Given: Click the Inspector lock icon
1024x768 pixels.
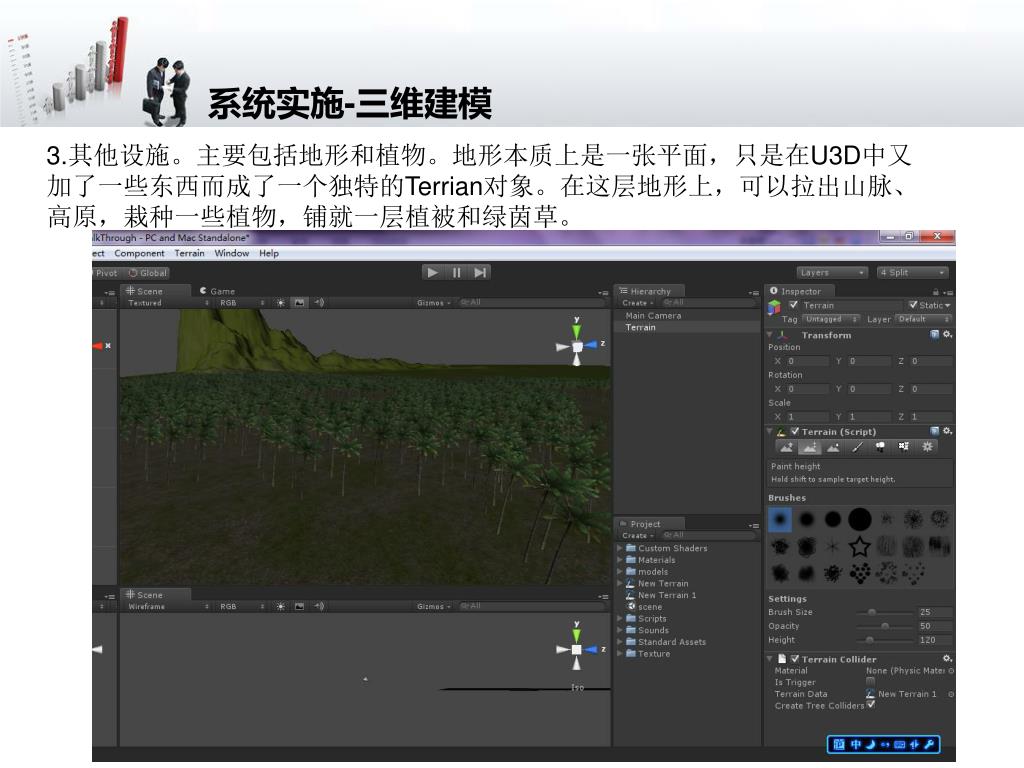Looking at the screenshot, I should point(936,292).
